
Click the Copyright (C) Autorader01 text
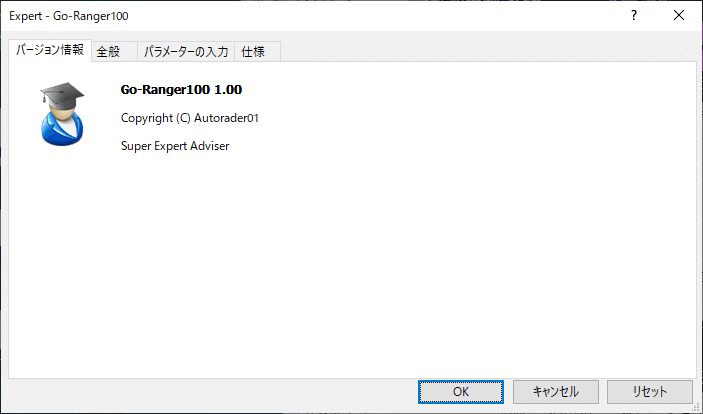pyautogui.click(x=190, y=118)
